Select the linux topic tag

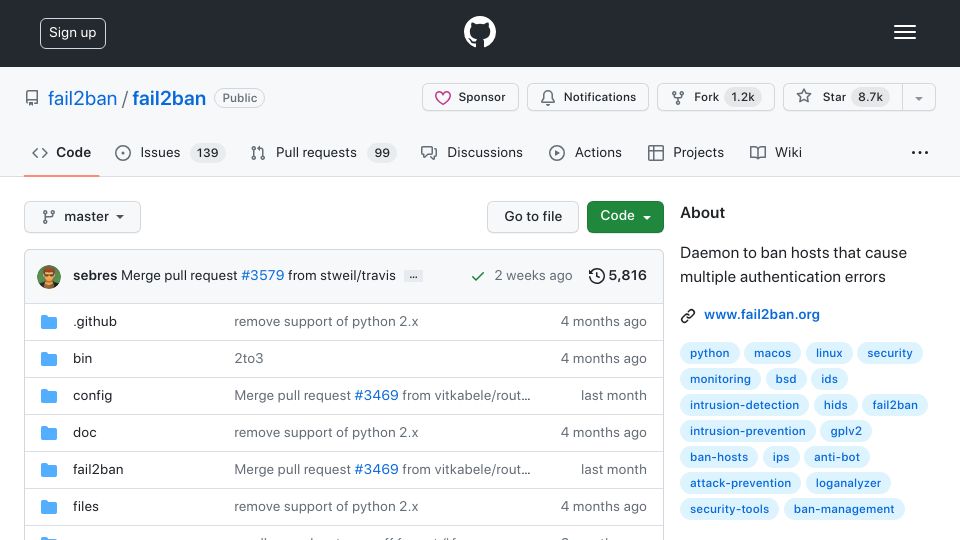[829, 353]
